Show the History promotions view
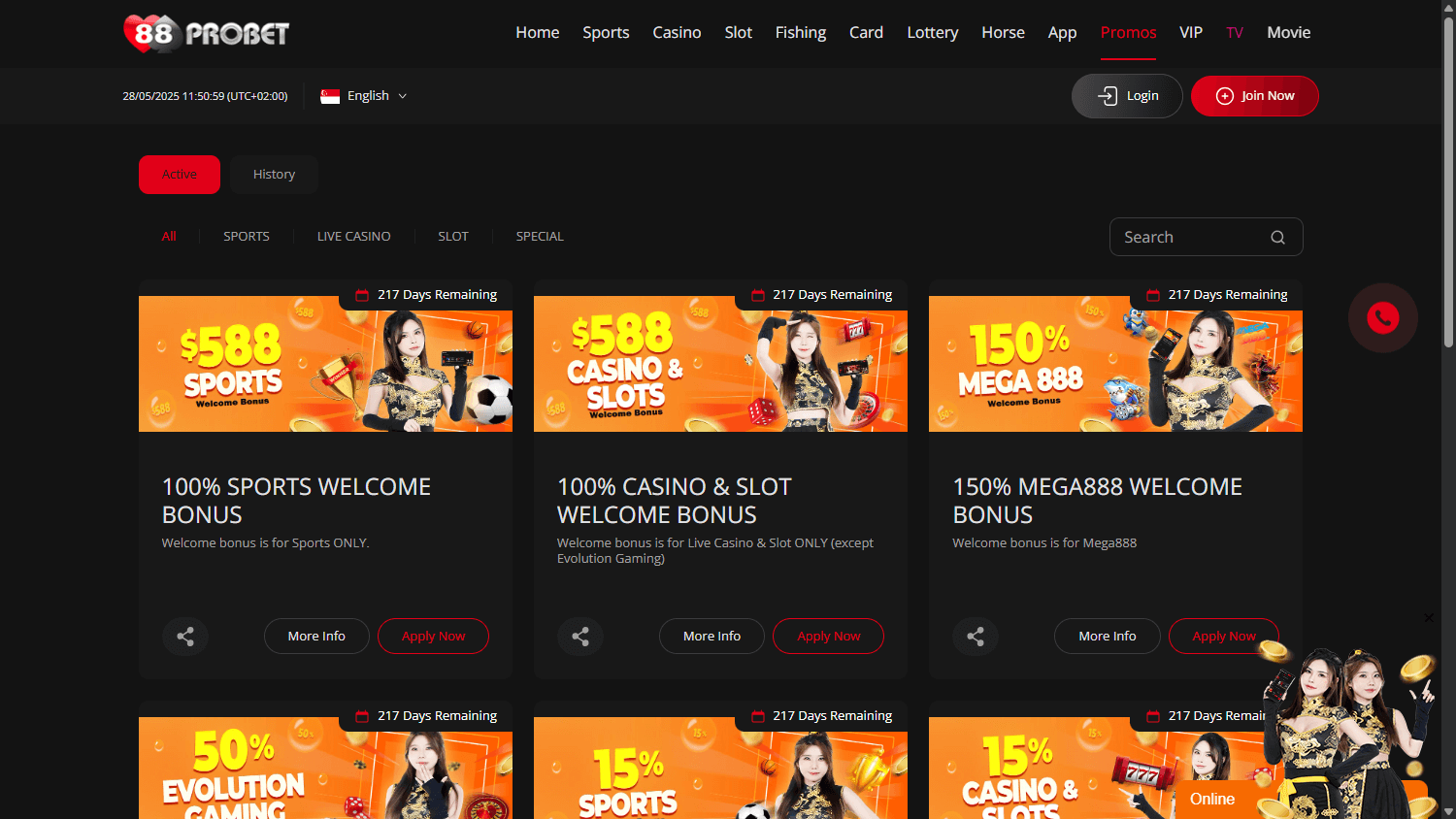 [273, 174]
